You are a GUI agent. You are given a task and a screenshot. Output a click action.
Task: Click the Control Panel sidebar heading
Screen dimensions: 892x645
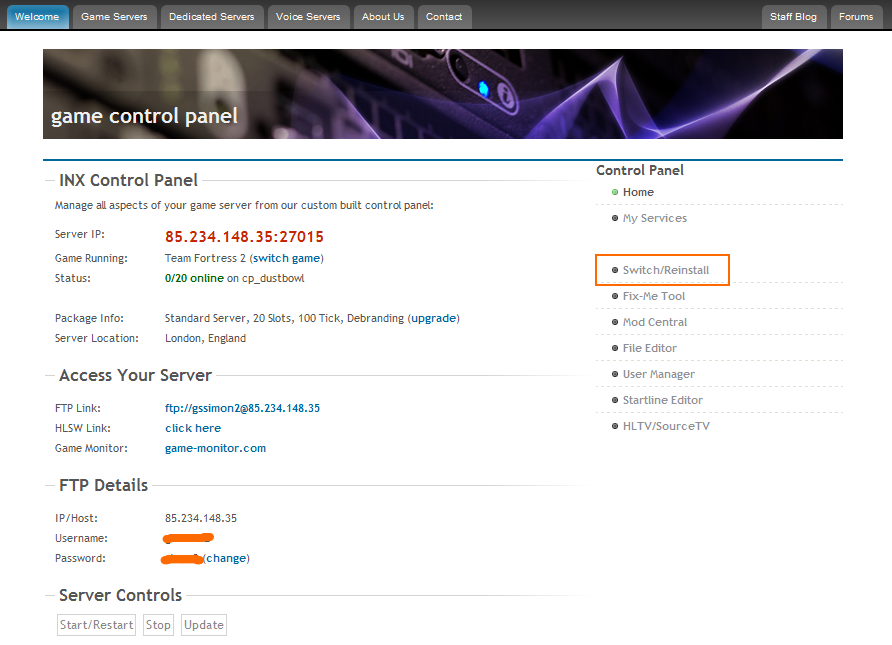(640, 170)
